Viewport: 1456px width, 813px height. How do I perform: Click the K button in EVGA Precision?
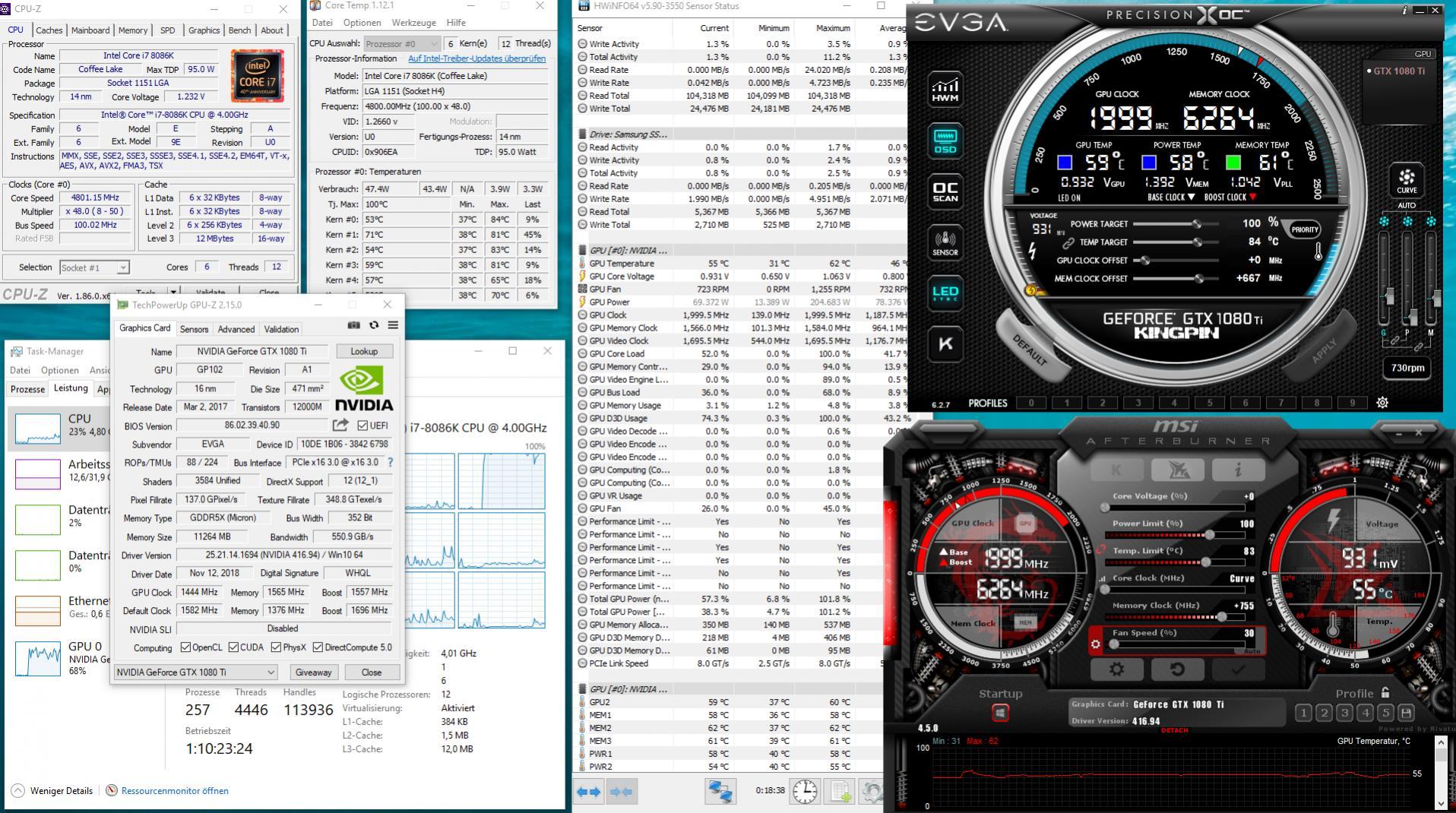(x=945, y=343)
